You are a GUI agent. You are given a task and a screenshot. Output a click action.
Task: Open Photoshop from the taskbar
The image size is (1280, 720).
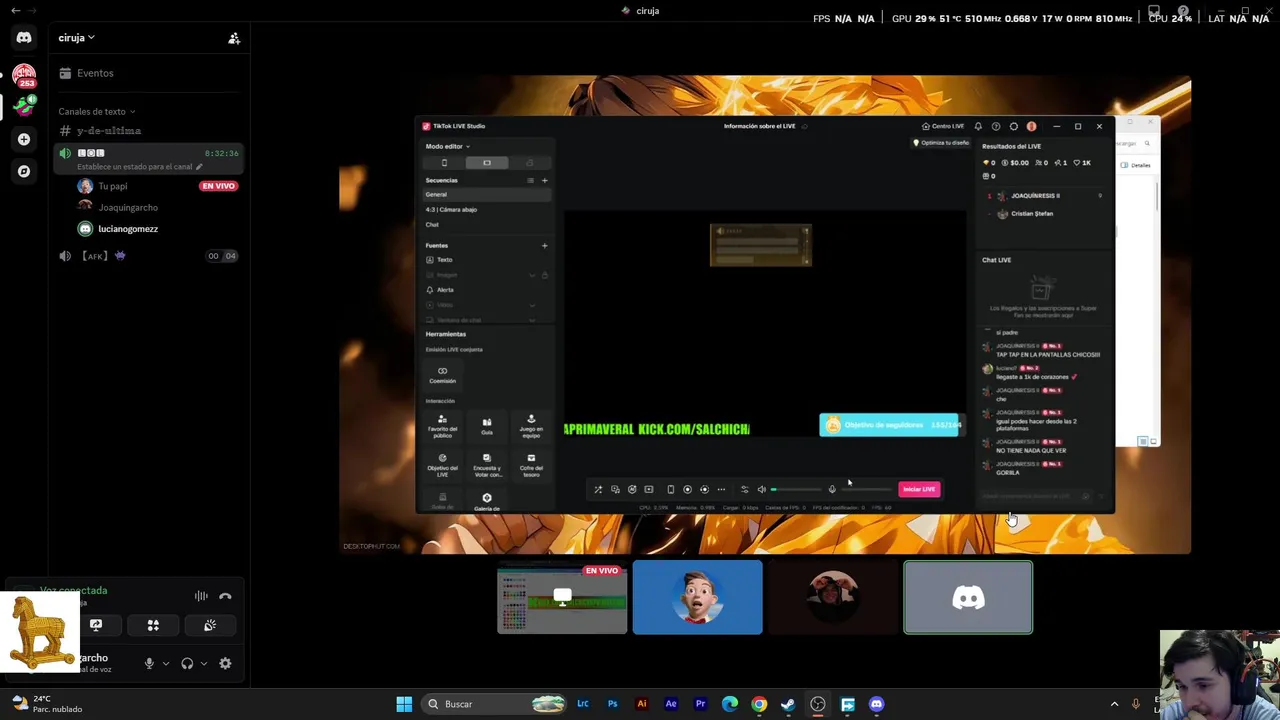point(612,704)
